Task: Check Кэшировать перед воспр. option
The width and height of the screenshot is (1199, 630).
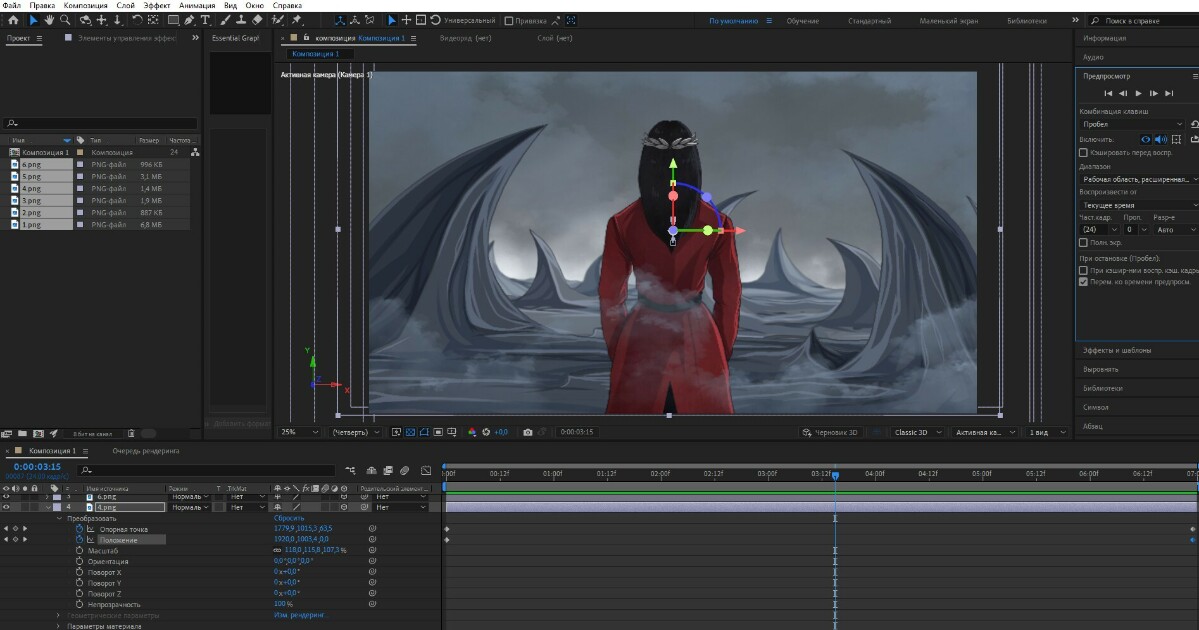Action: [x=1083, y=152]
